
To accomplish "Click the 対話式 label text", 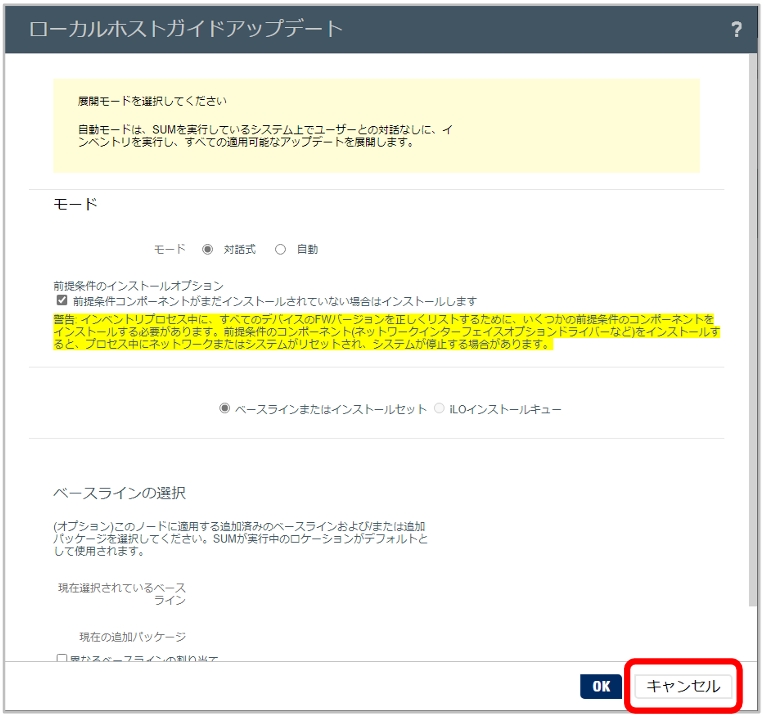I will [238, 249].
